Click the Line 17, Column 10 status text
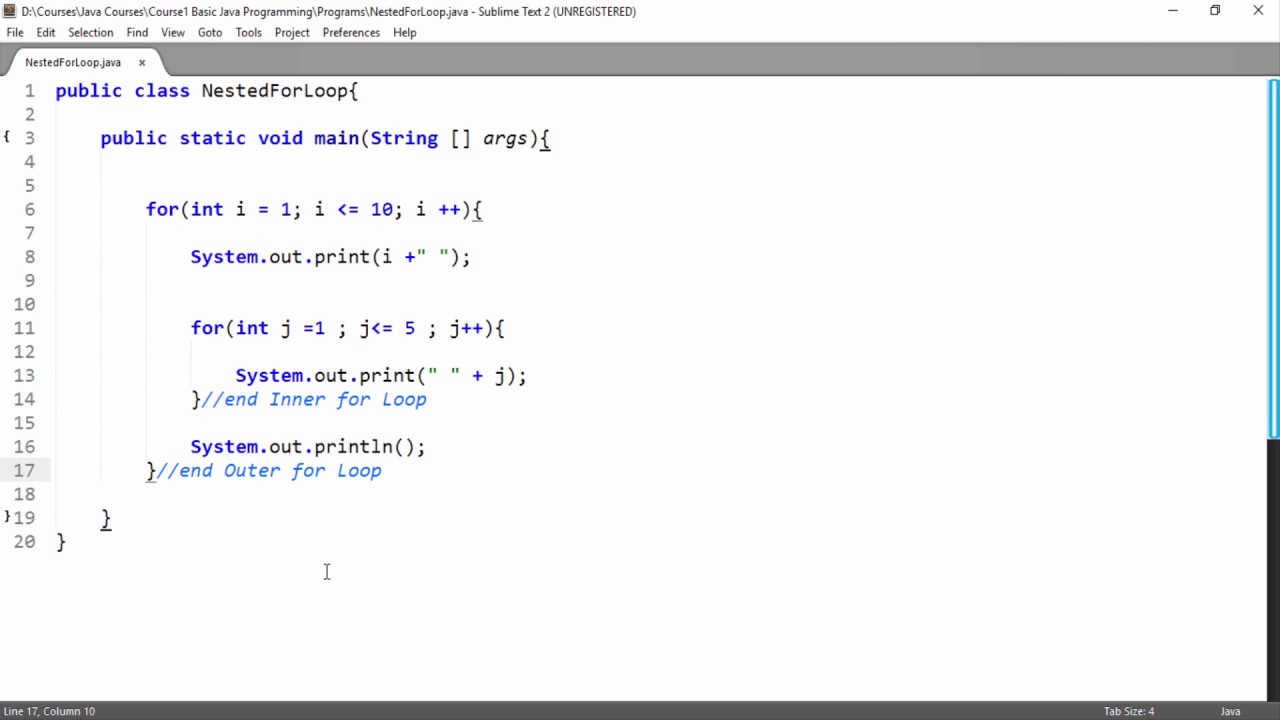This screenshot has height=720, width=1280. point(49,711)
